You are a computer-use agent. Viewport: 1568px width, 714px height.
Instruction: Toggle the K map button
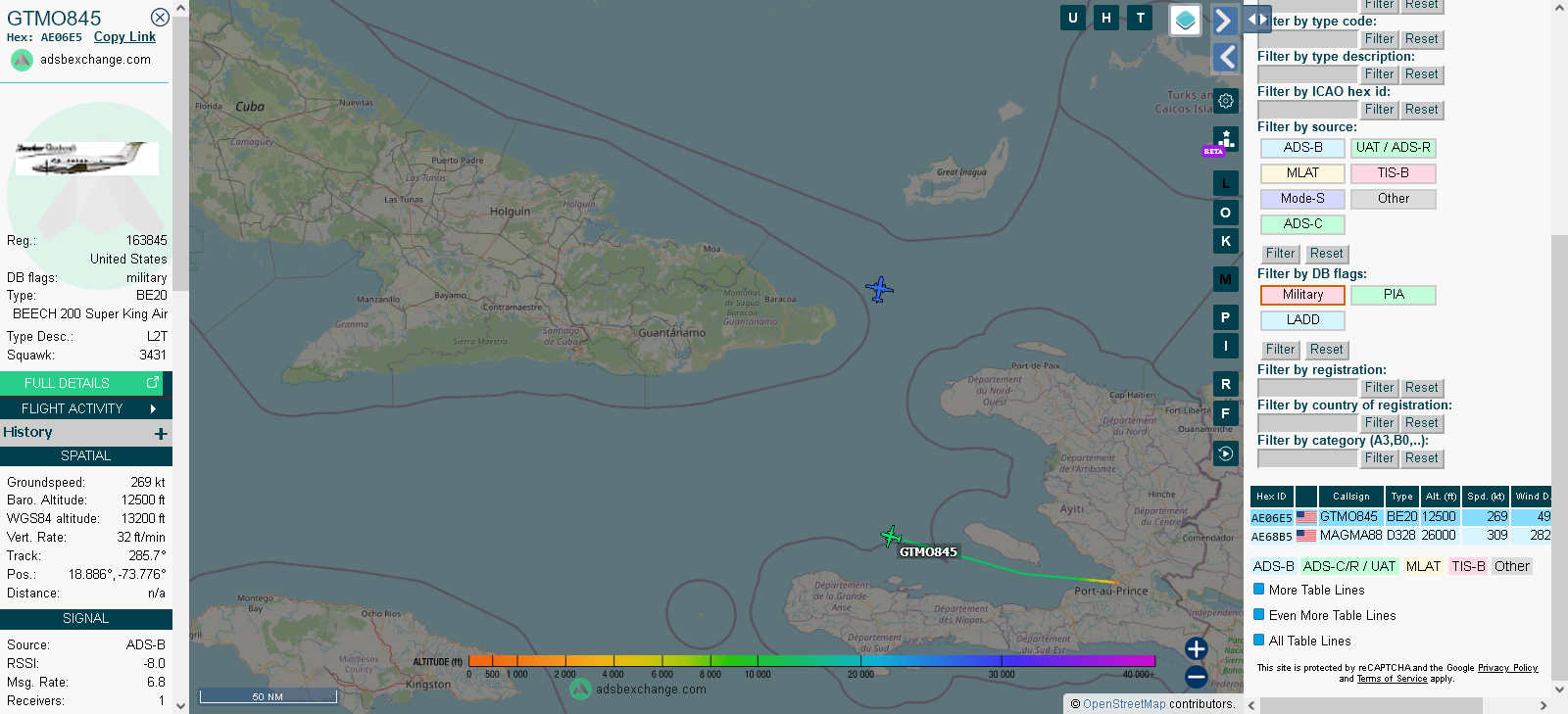[1226, 241]
